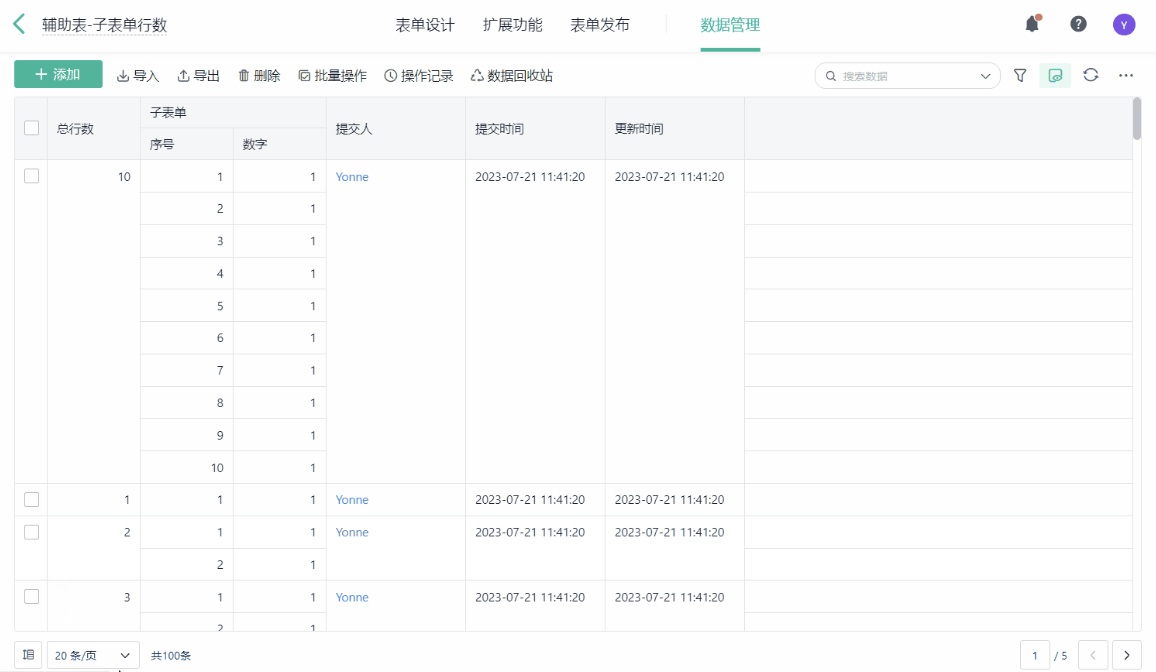The height and width of the screenshot is (672, 1156).
Task: Click the green 添加 button
Action: (x=58, y=75)
